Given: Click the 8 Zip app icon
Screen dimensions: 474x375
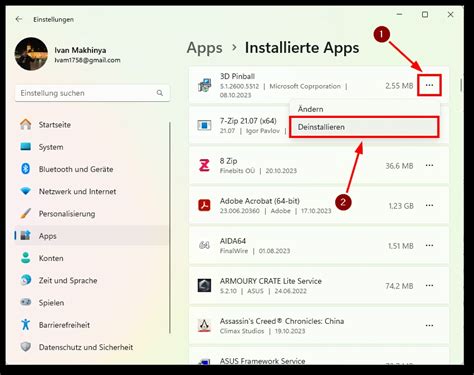Looking at the screenshot, I should 204,165.
